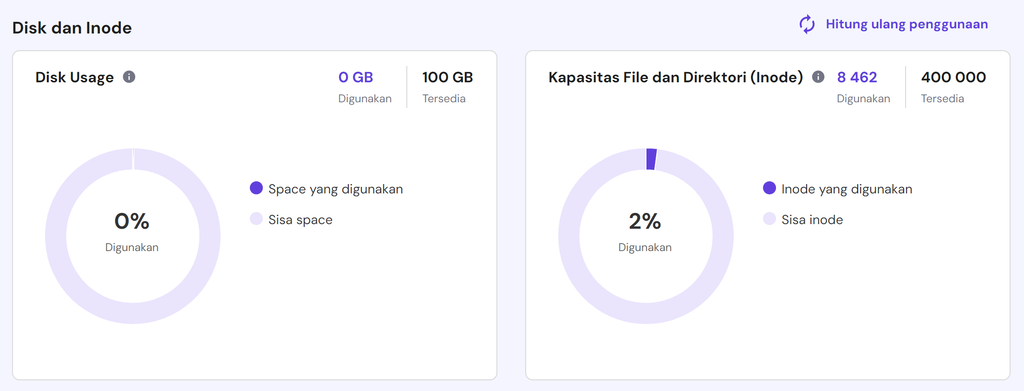
Task: Click the Disk dan Inode heading
Action: [x=72, y=27]
